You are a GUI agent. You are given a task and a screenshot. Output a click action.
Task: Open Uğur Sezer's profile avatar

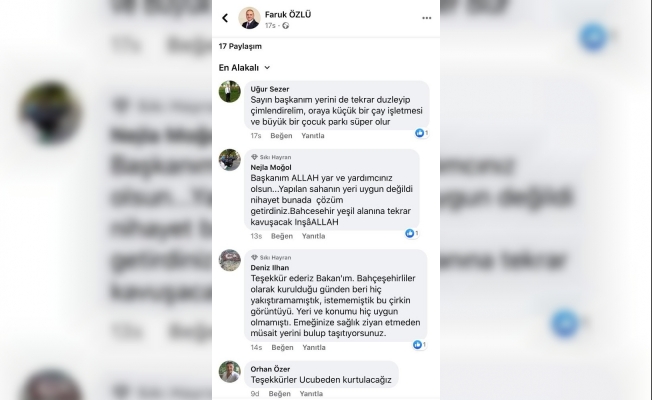click(230, 91)
